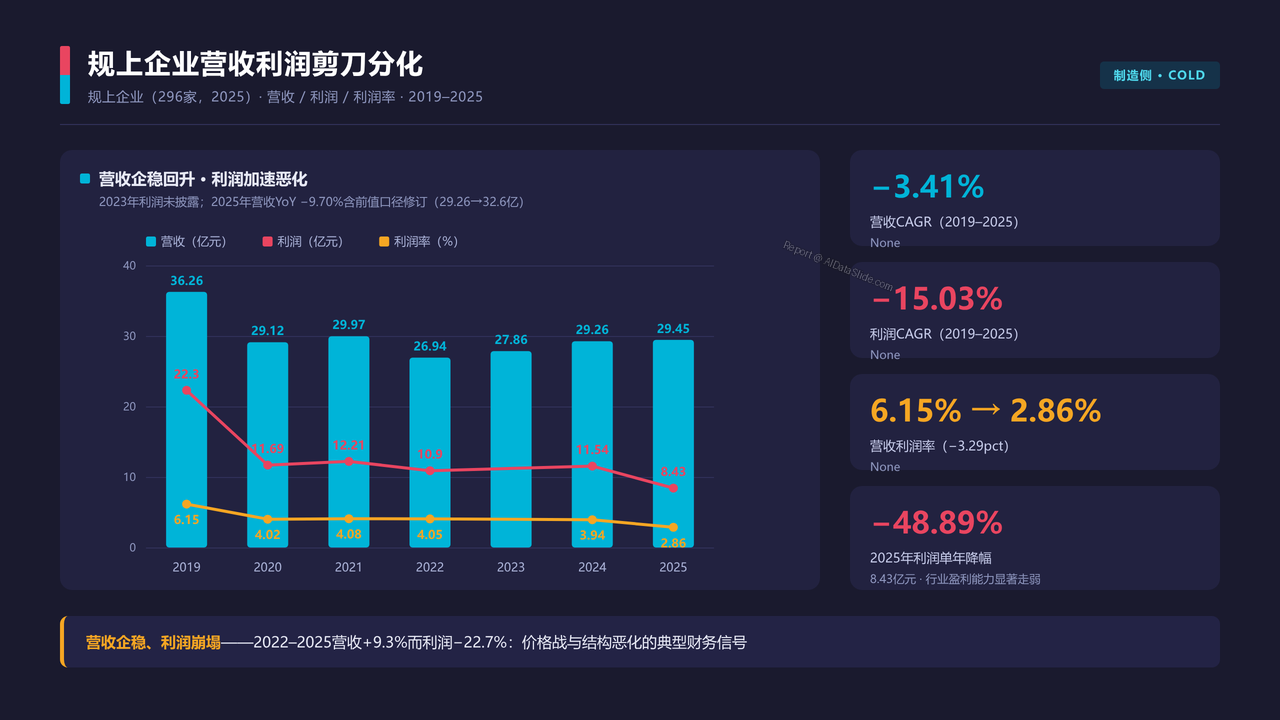Select the 2019 label on the x-axis
Viewport: 1280px width, 720px height.
coord(186,567)
